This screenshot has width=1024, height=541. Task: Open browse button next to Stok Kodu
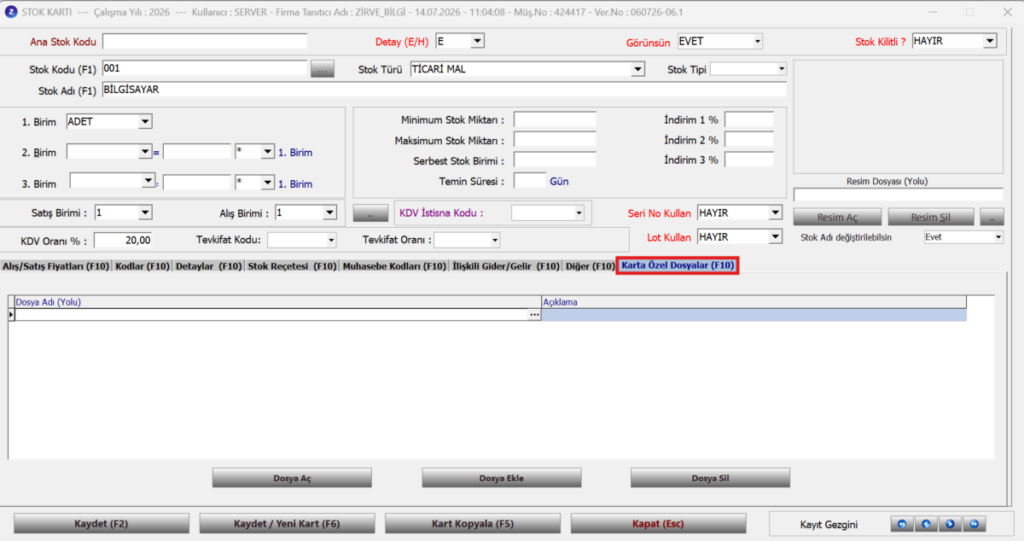pos(322,69)
